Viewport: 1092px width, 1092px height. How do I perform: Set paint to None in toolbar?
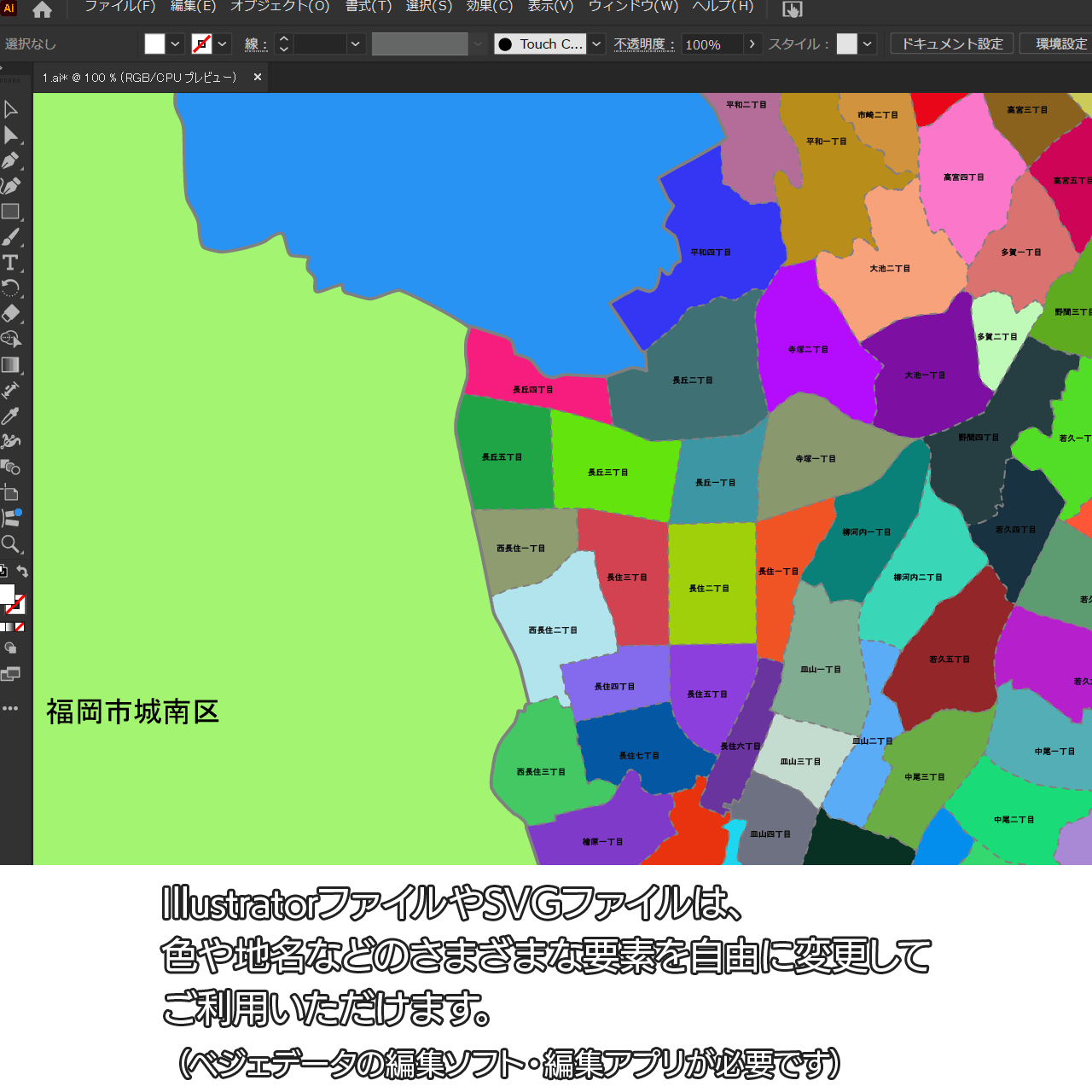coord(20,627)
